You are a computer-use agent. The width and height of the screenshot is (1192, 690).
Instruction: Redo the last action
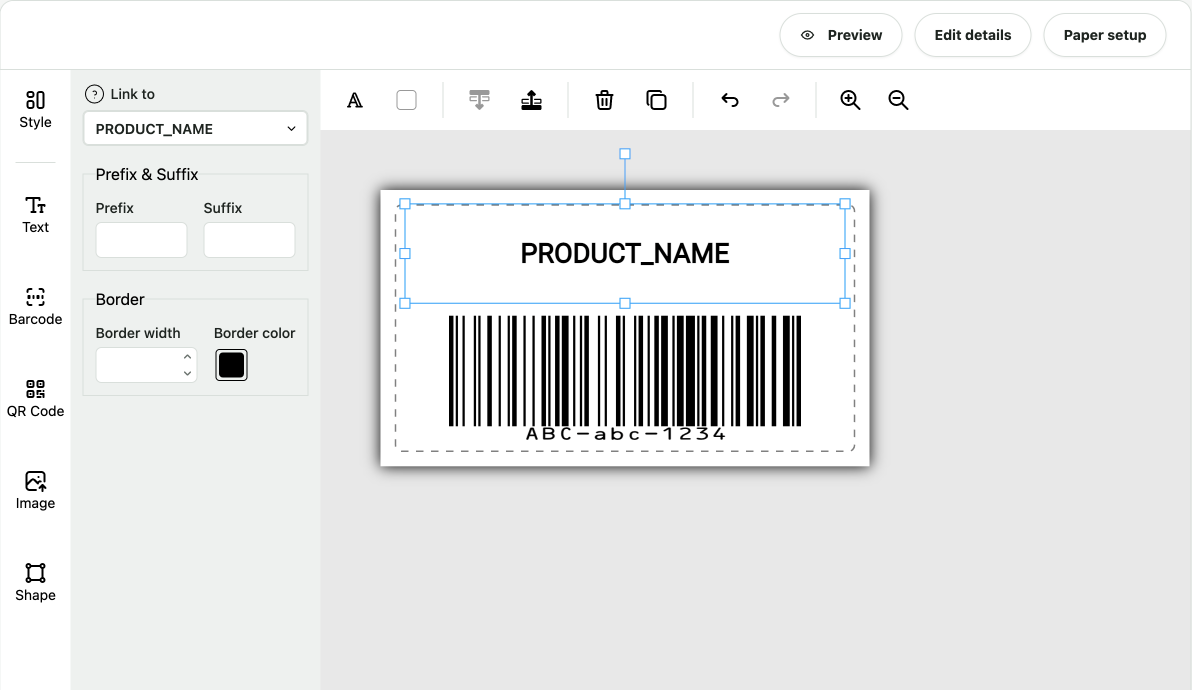(x=781, y=100)
